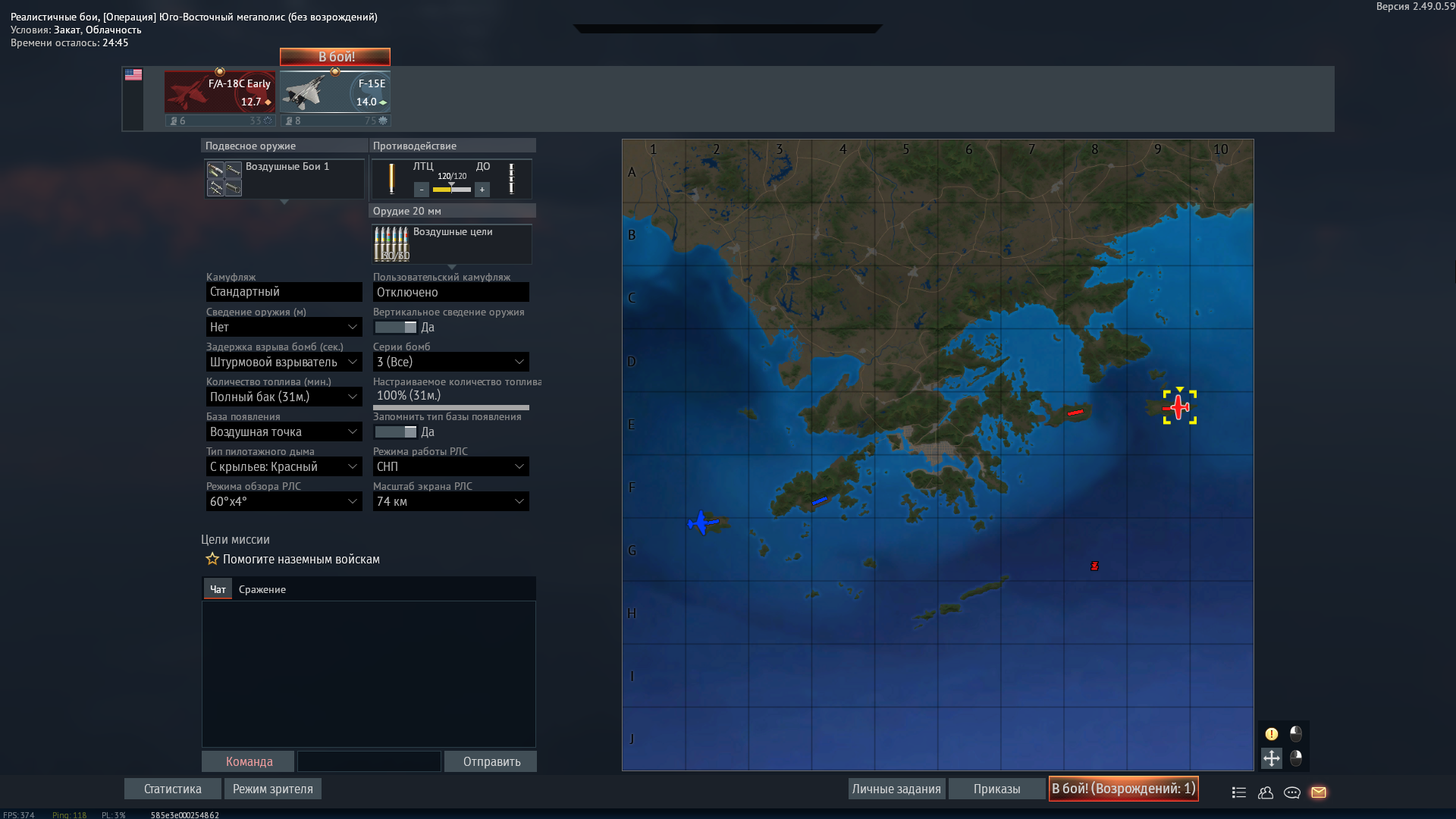Click the list icon in bottom bar

coord(1238,792)
